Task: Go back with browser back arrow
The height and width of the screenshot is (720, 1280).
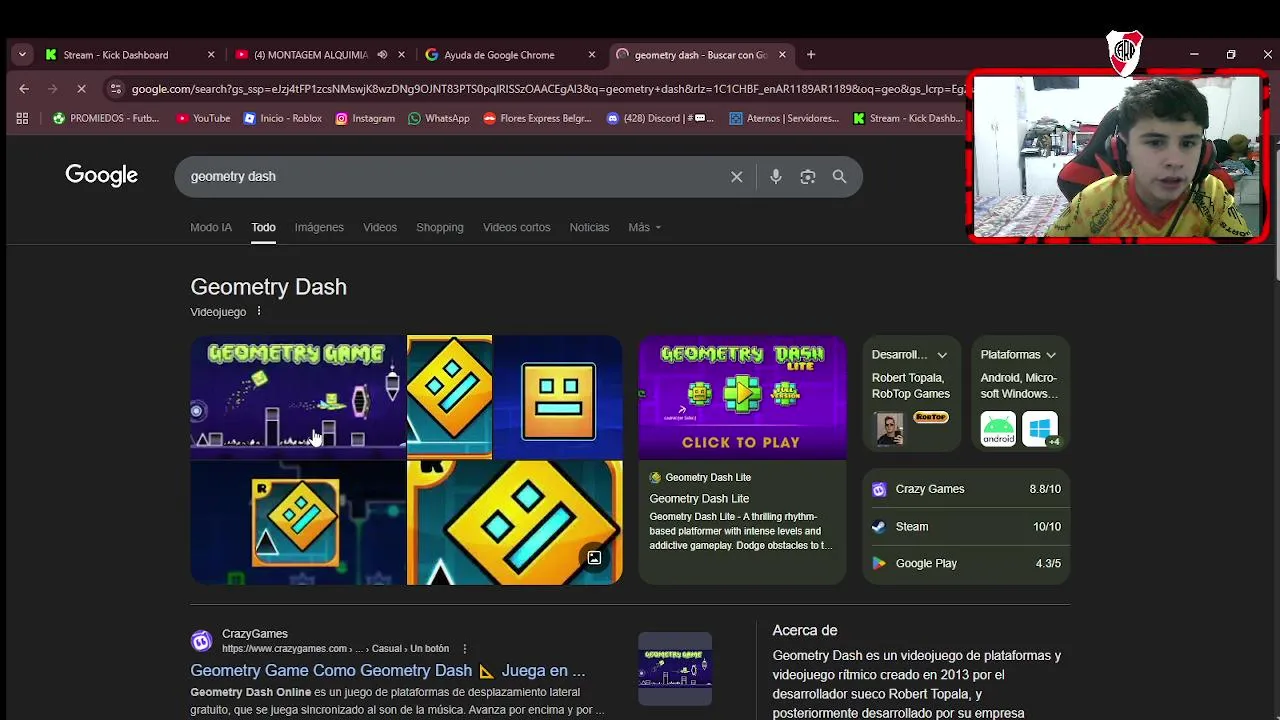Action: tap(24, 89)
